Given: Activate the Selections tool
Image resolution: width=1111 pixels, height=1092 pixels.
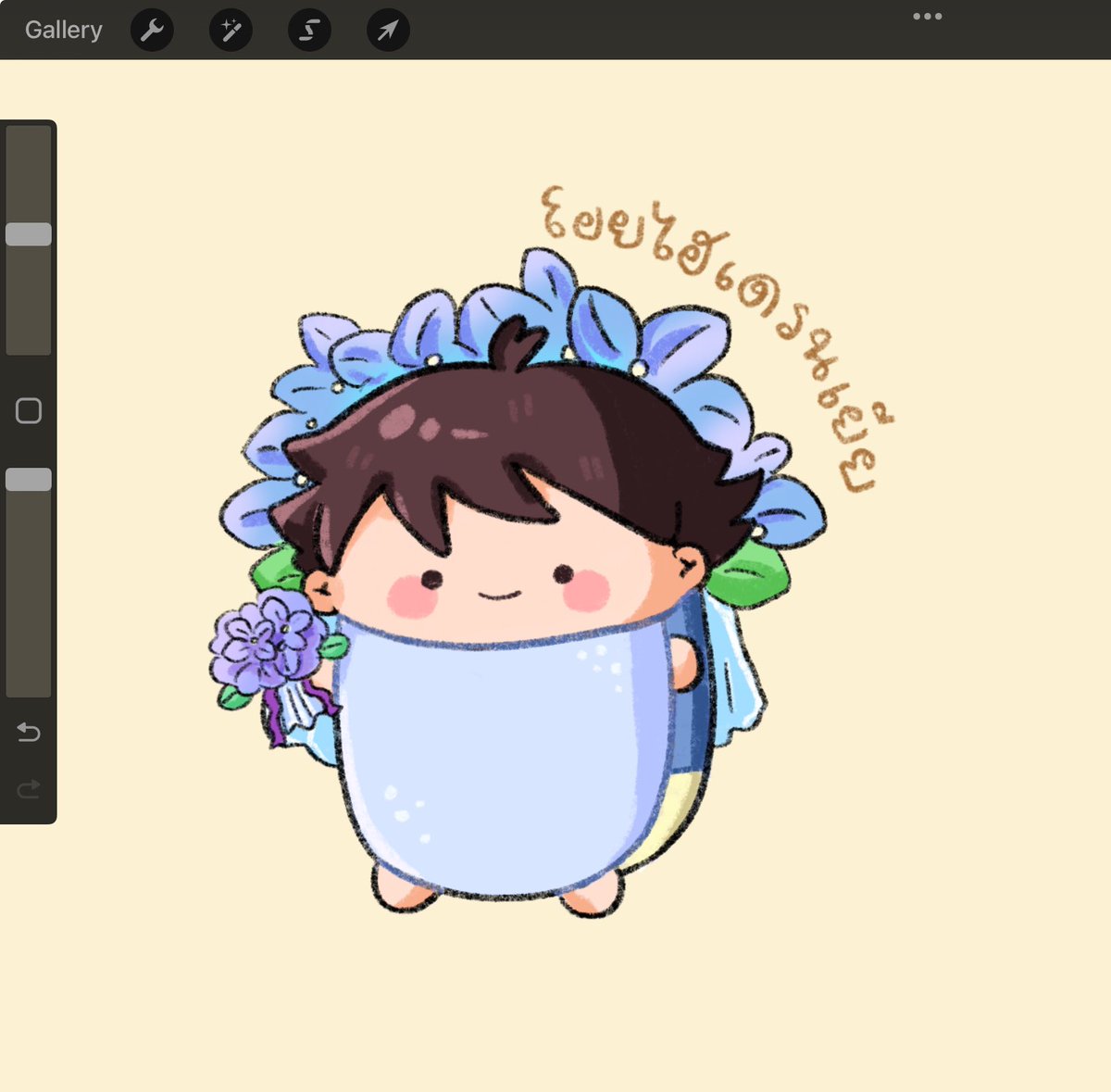Looking at the screenshot, I should 309,29.
